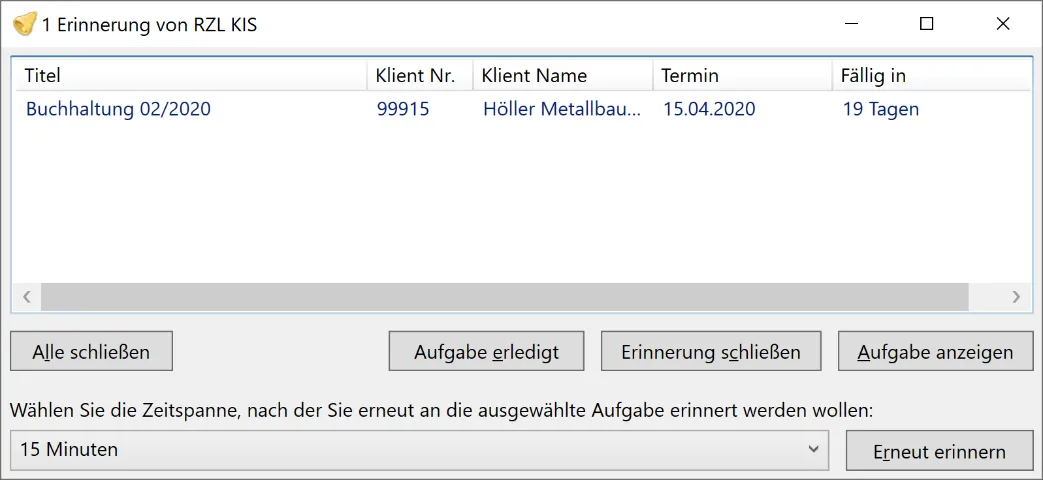This screenshot has width=1043, height=480.
Task: Click the Alle schließen button
Action: pos(92,352)
